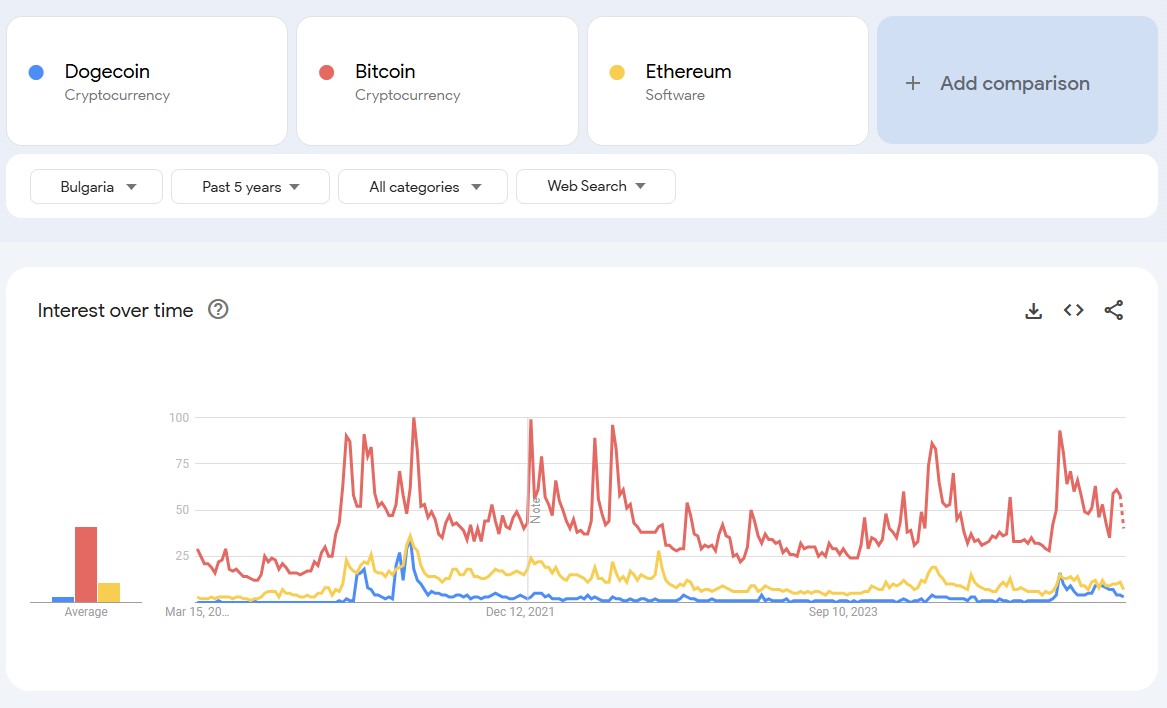Click the Dogecoin blue color indicator
This screenshot has height=708, width=1167.
pos(37,71)
